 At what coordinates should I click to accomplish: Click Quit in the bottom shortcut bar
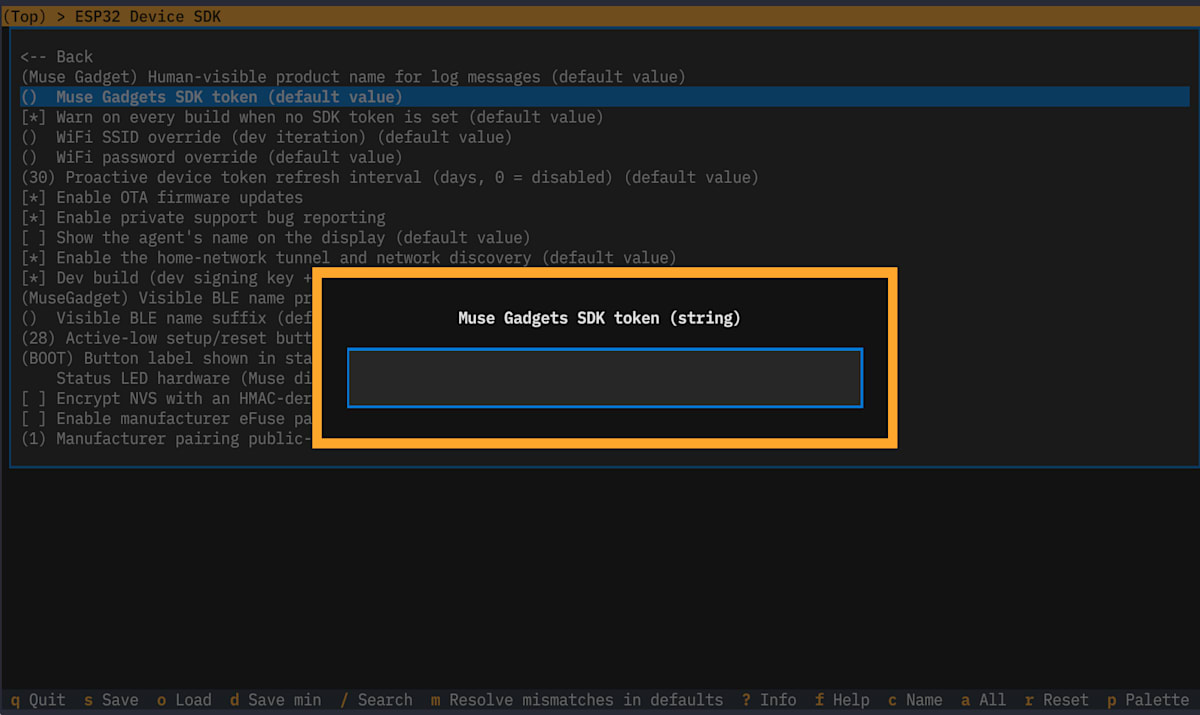pos(38,700)
